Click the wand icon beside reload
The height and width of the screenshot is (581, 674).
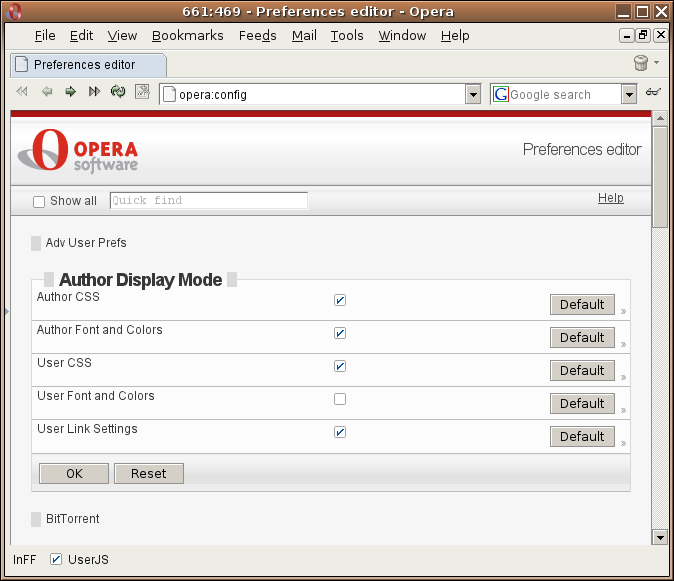[142, 91]
